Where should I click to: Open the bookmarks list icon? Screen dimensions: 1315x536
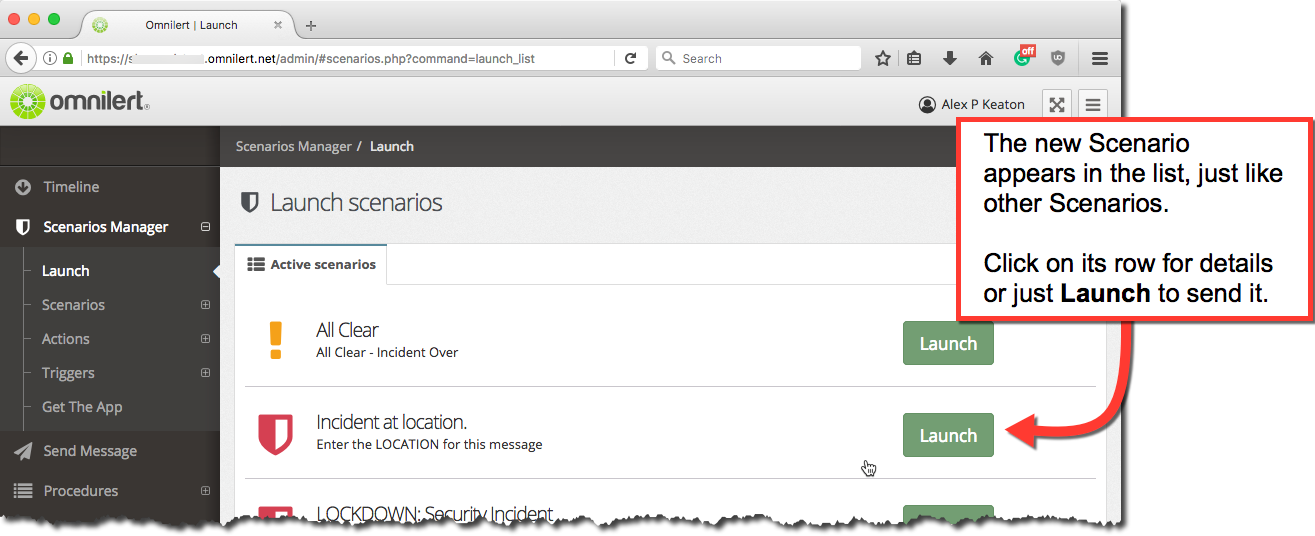pos(914,58)
